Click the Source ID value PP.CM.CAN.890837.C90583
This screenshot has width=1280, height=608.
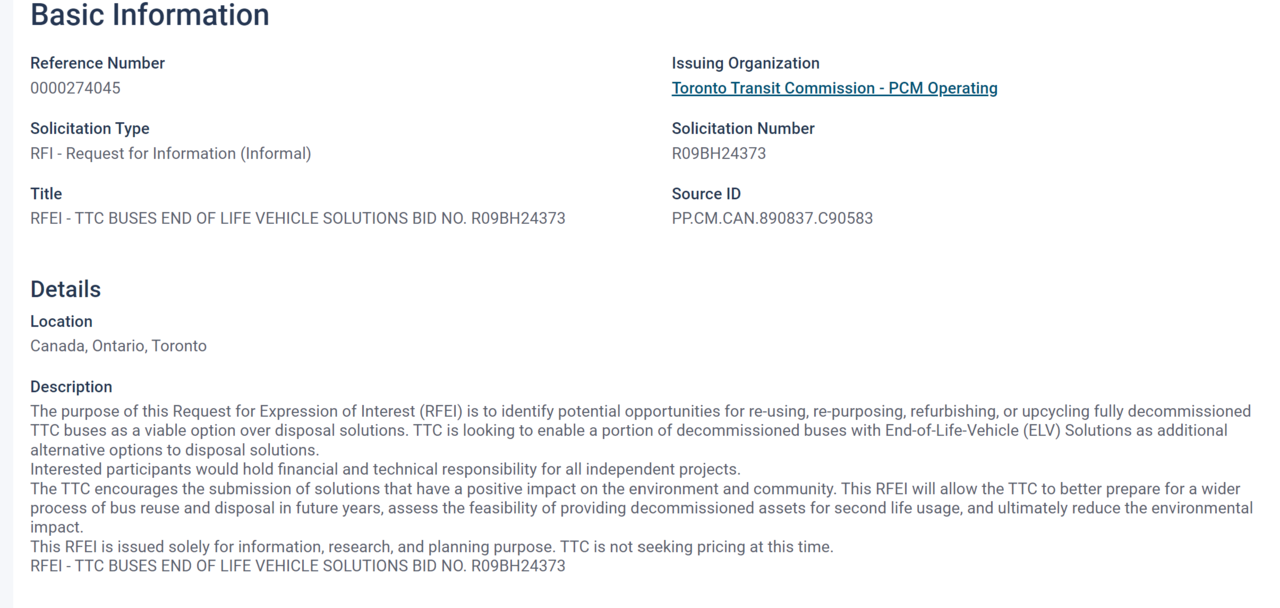pos(772,218)
